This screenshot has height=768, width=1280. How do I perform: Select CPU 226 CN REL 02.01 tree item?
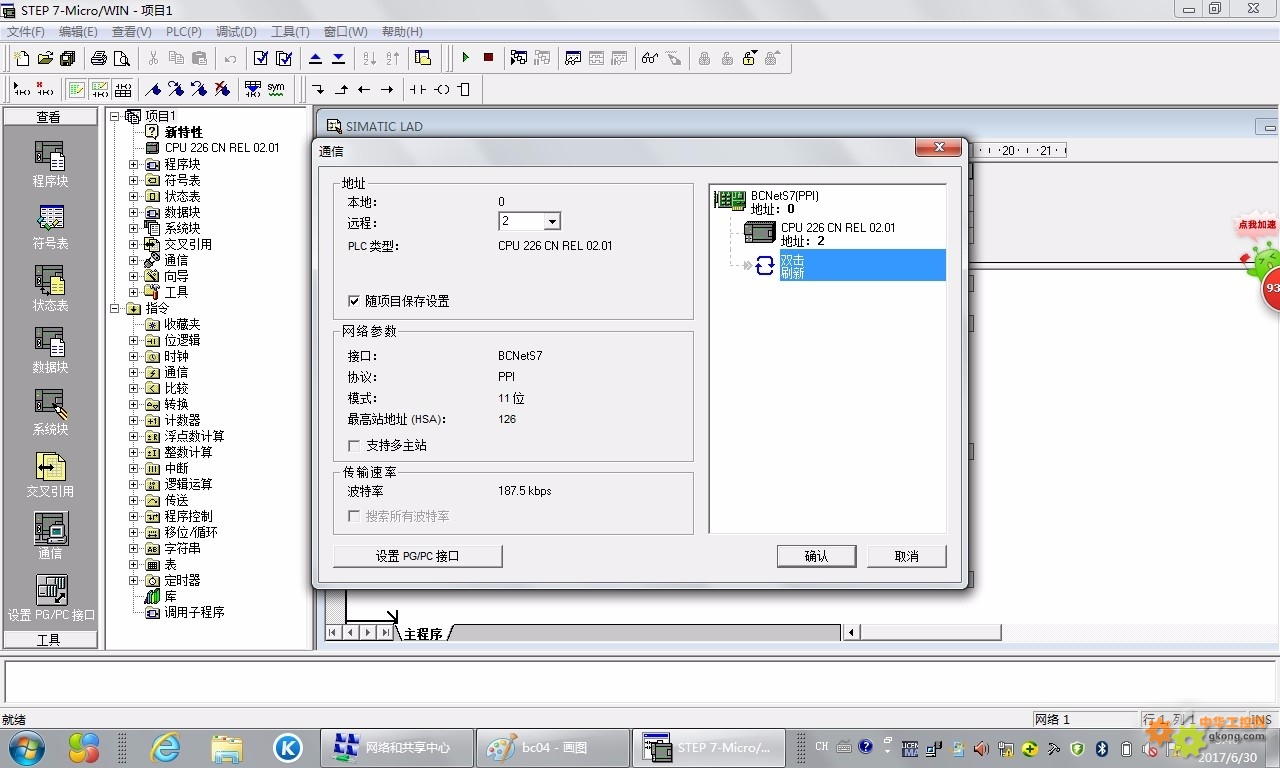pos(222,148)
